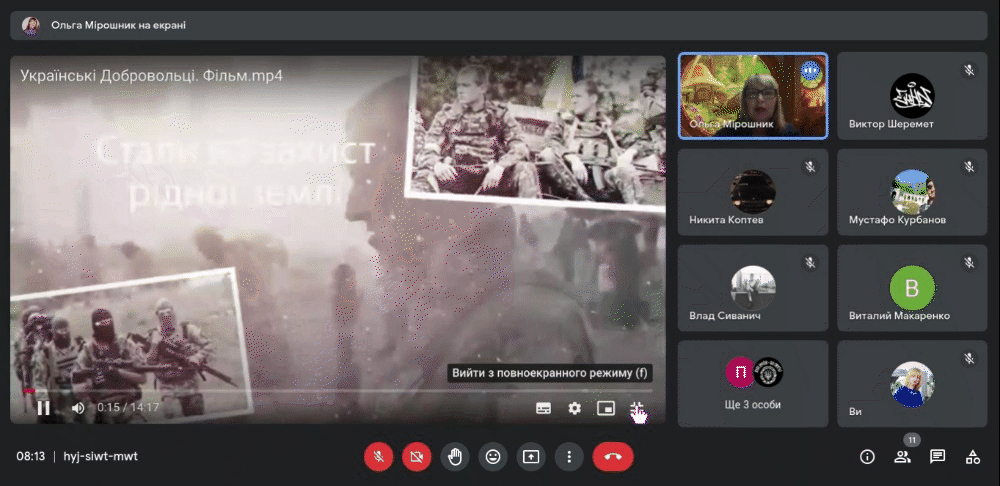1000x486 pixels.
Task: Mute the video volume speaker icon
Action: pyautogui.click(x=78, y=408)
